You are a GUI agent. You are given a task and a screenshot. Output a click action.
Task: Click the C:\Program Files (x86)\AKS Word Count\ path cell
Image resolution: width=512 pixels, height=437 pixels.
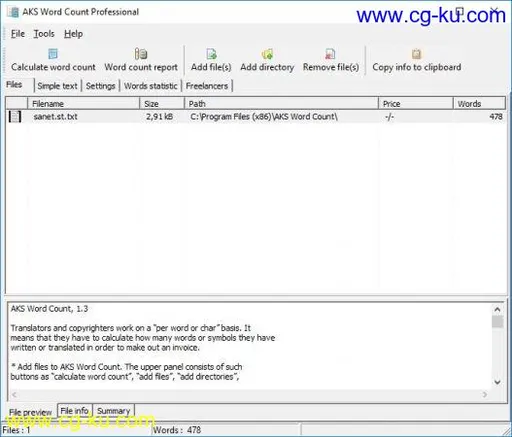[264, 117]
